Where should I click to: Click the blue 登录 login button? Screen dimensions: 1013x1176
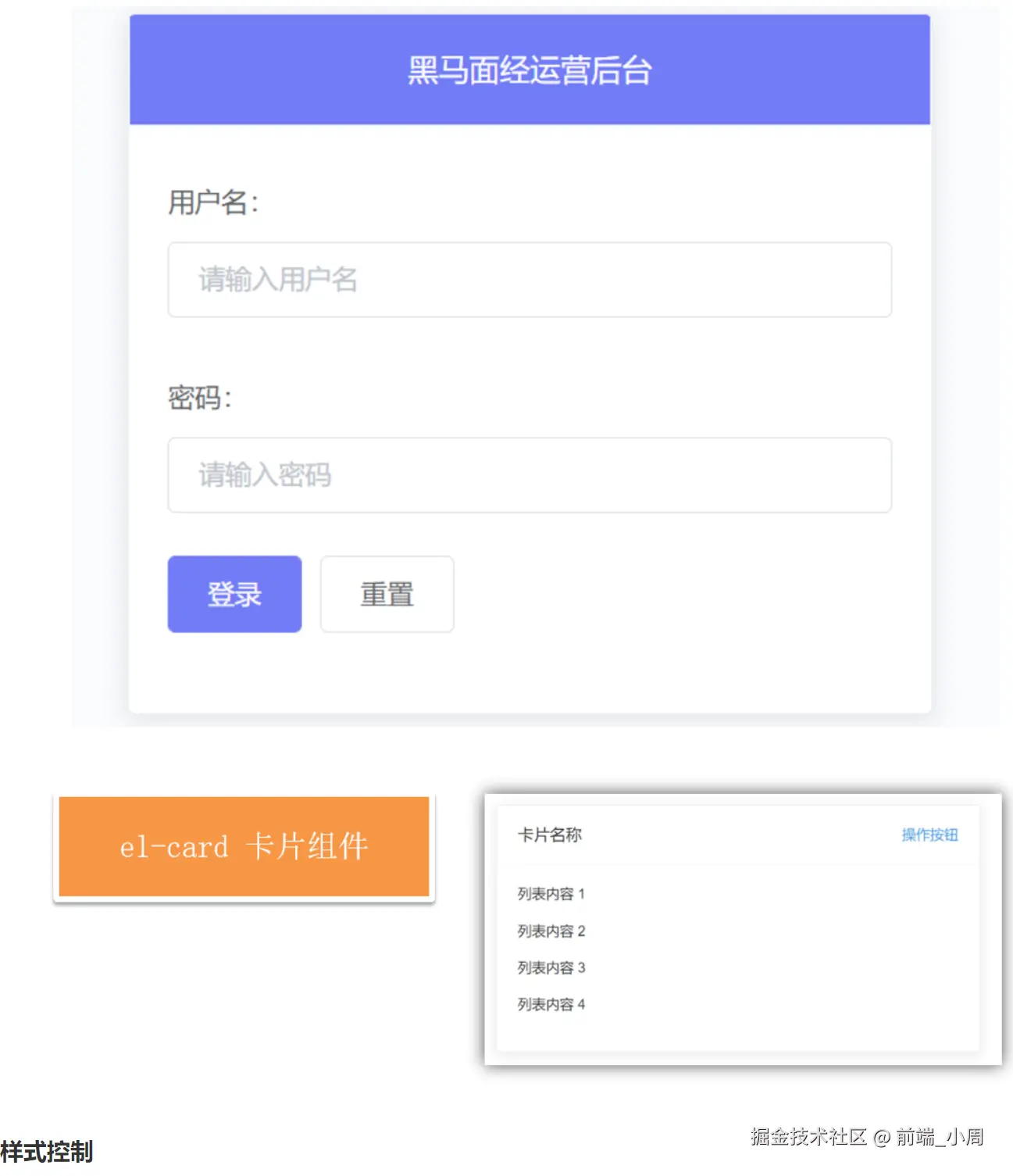(x=234, y=594)
